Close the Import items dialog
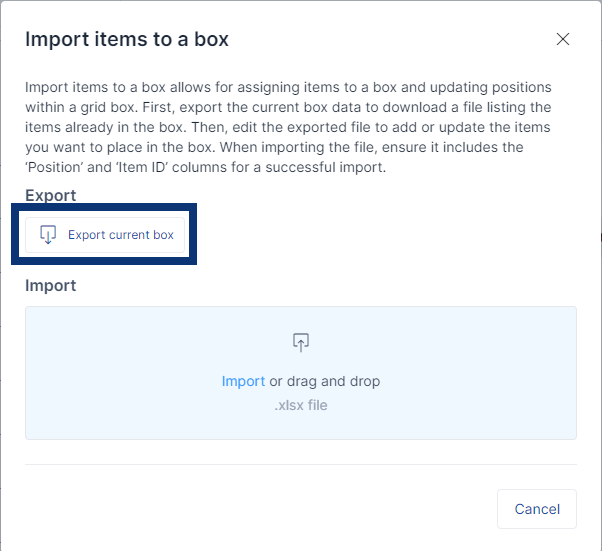The height and width of the screenshot is (551, 602). [563, 40]
